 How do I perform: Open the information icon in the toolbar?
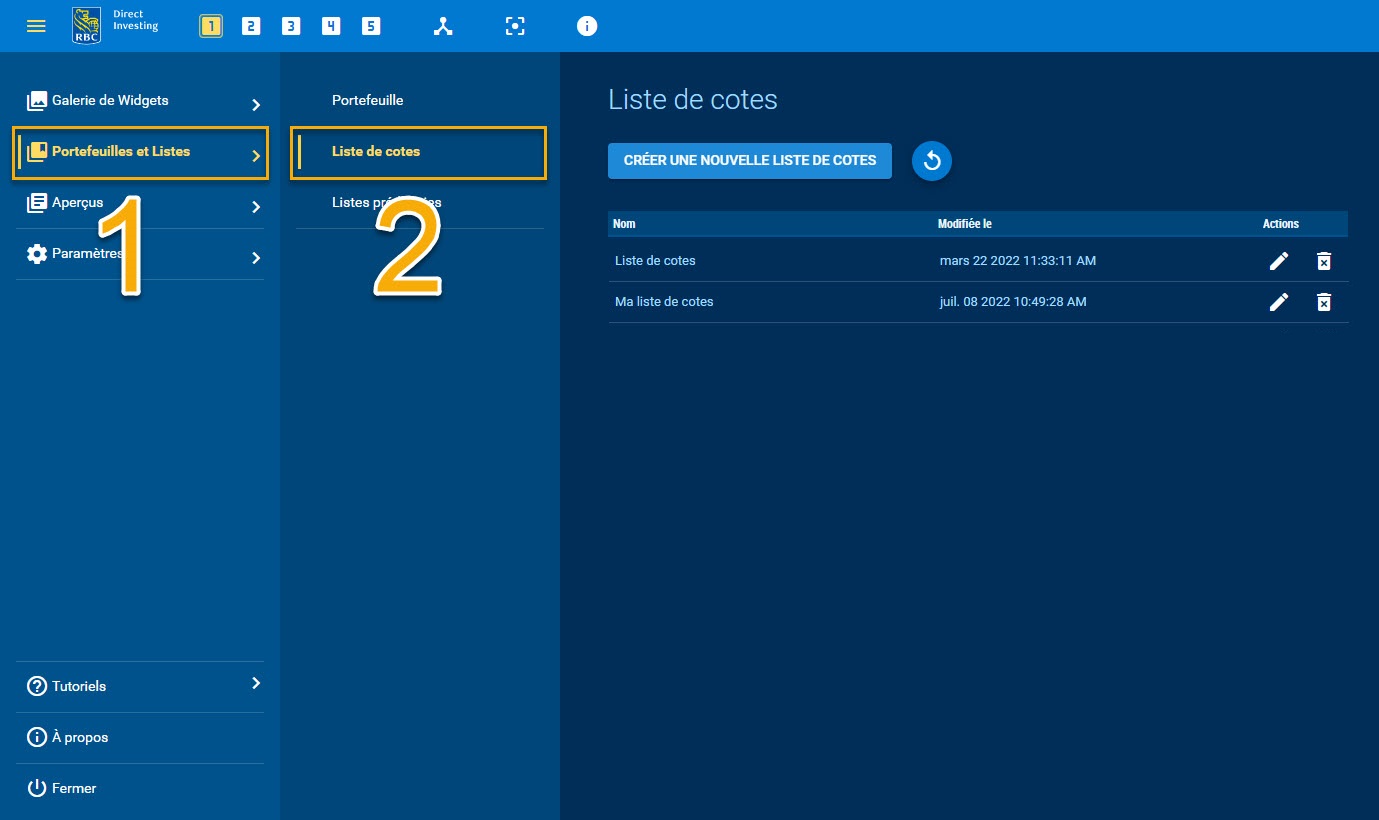587,26
